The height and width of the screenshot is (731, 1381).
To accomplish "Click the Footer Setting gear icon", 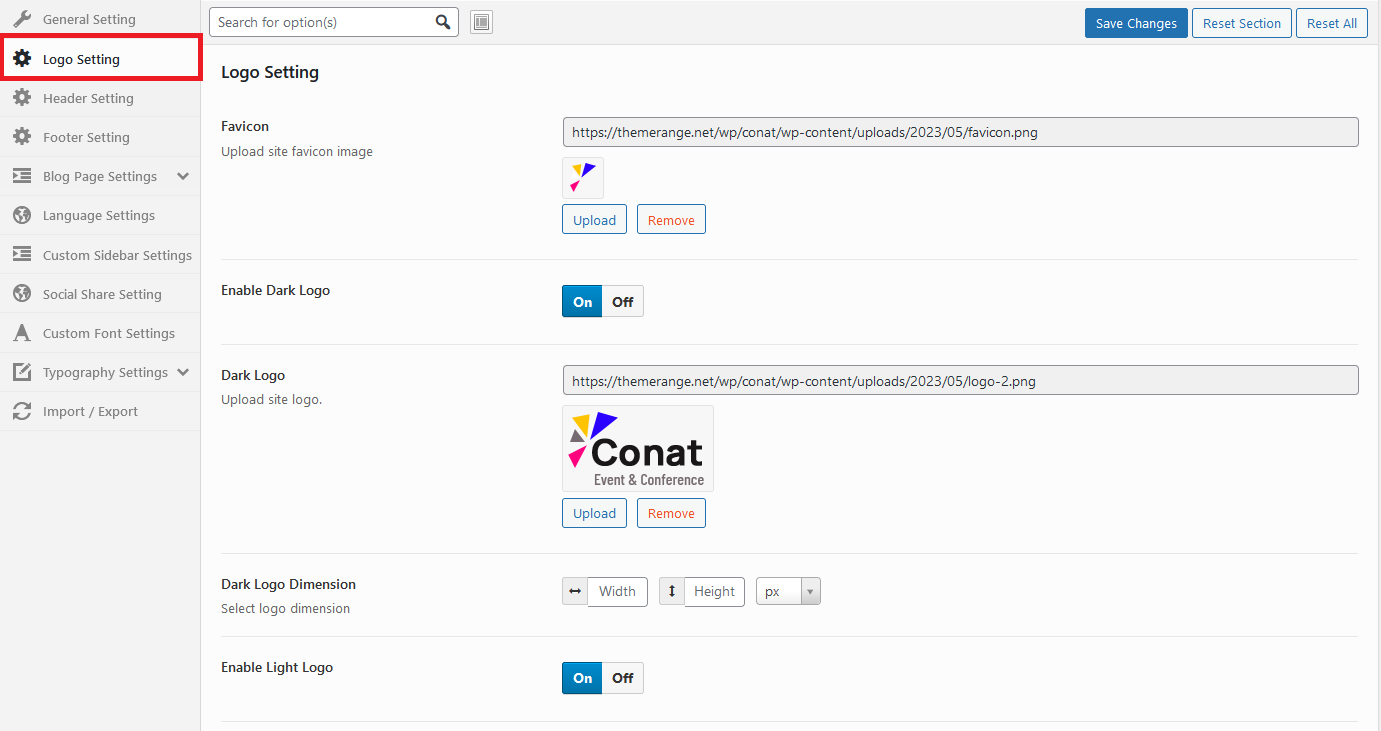I will (x=22, y=137).
